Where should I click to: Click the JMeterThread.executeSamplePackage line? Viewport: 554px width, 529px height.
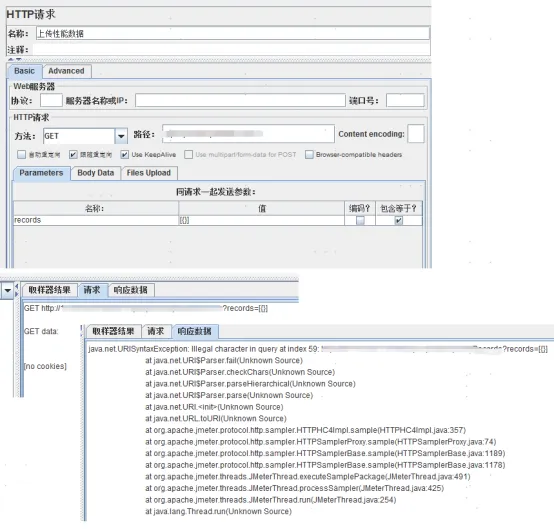(x=308, y=477)
